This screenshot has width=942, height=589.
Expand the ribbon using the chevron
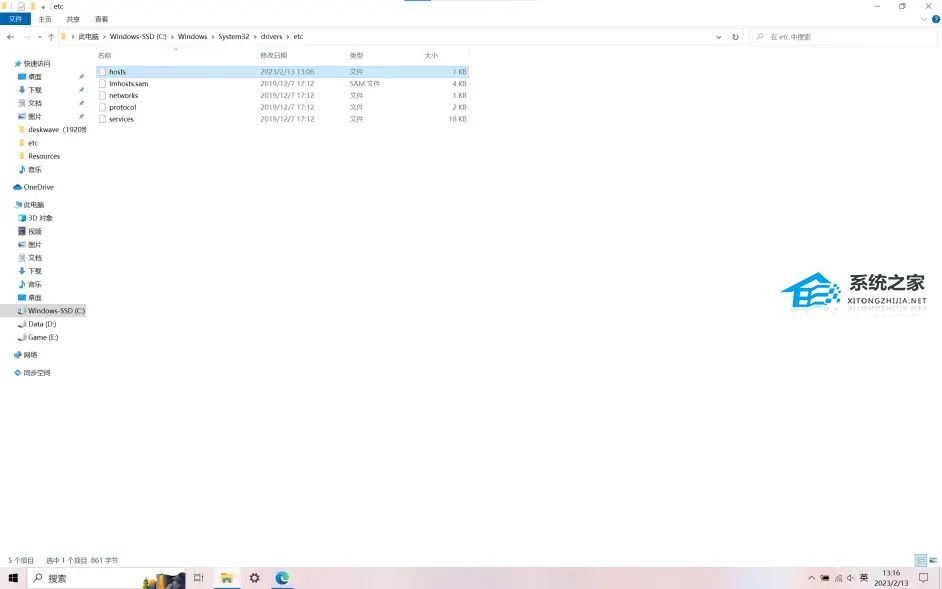[923, 19]
